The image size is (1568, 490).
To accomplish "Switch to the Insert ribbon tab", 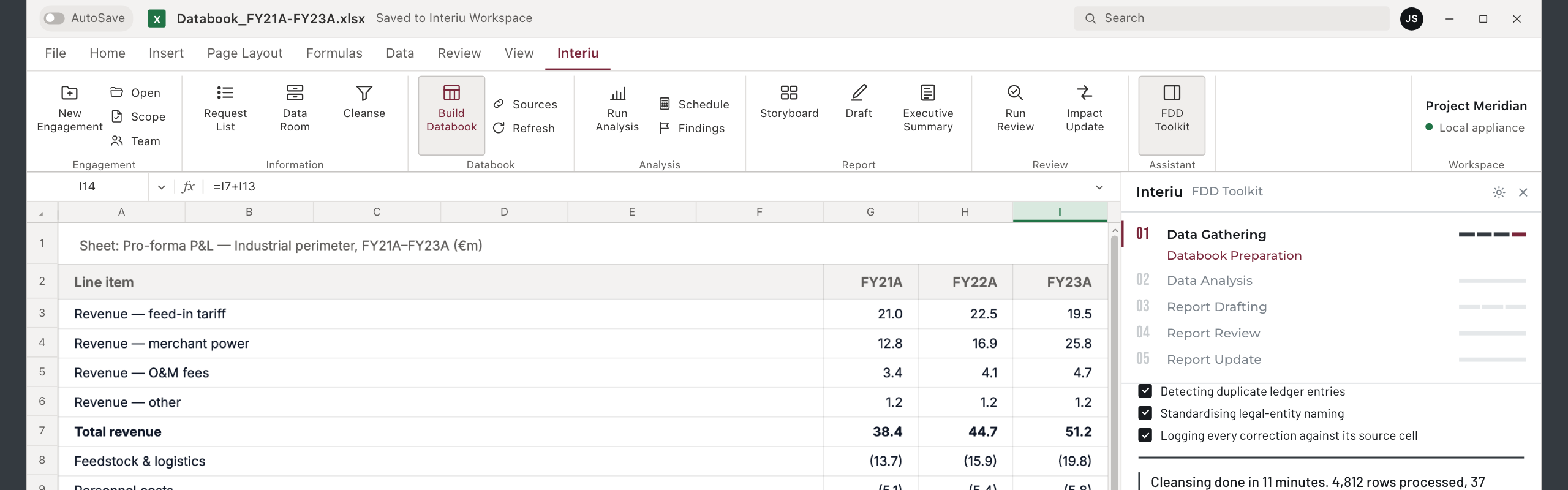I will pyautogui.click(x=166, y=53).
